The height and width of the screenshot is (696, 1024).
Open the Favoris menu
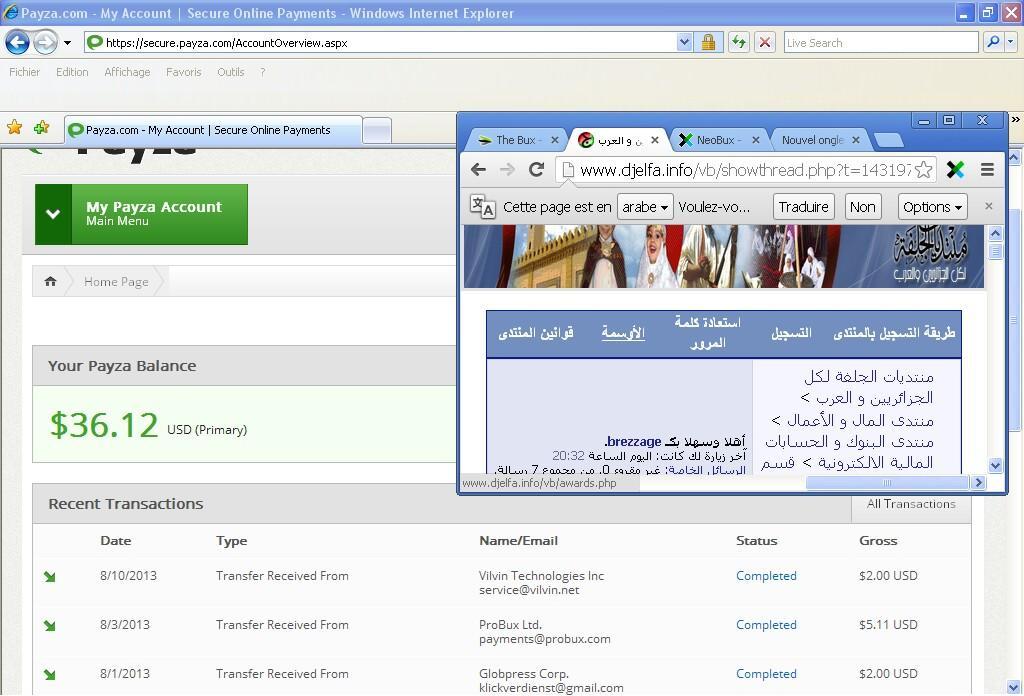pos(184,72)
